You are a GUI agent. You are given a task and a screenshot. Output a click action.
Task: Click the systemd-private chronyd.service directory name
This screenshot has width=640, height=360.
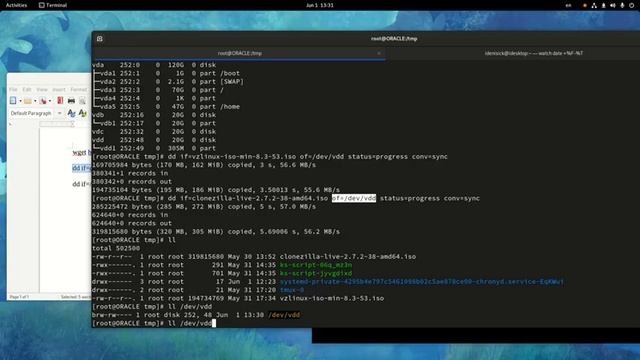point(422,282)
